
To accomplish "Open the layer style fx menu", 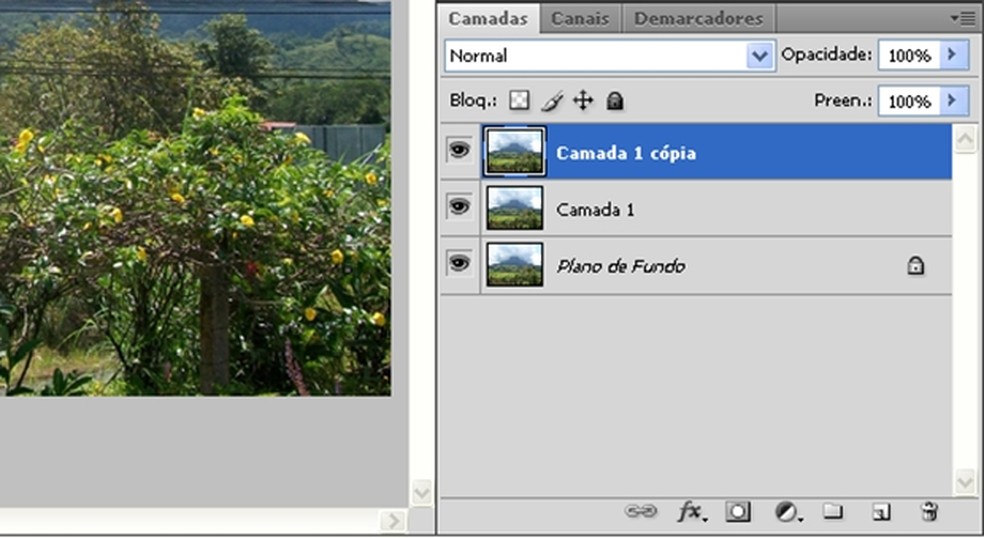I will 692,512.
